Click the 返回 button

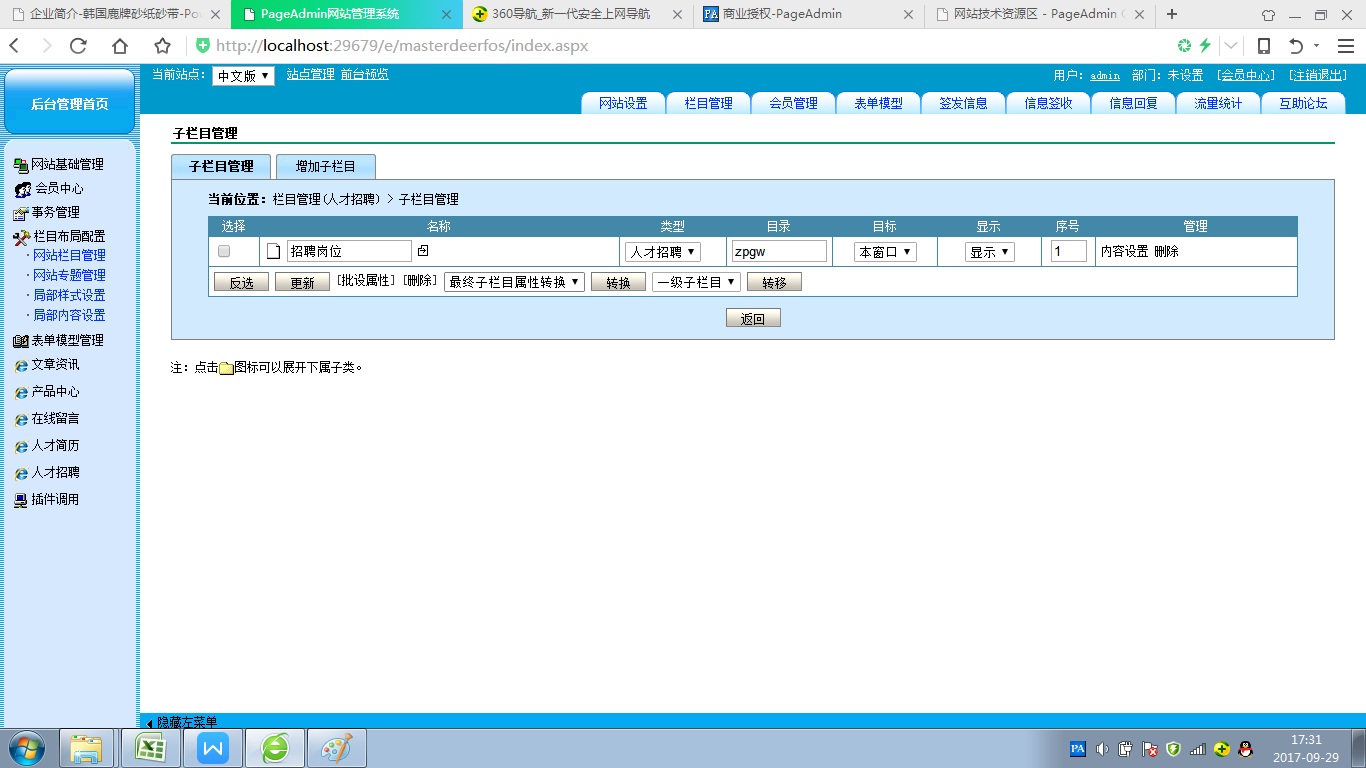click(x=753, y=318)
